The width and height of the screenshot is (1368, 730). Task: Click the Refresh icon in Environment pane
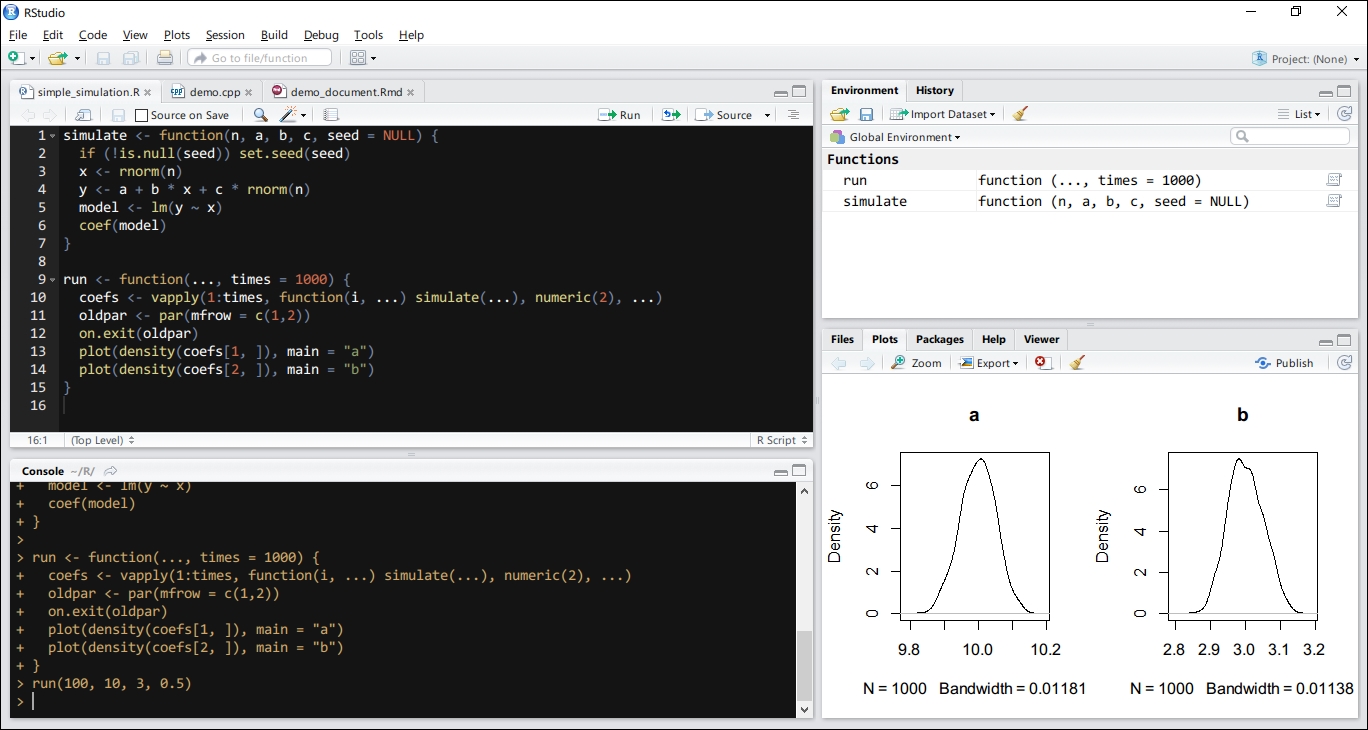pyautogui.click(x=1345, y=114)
